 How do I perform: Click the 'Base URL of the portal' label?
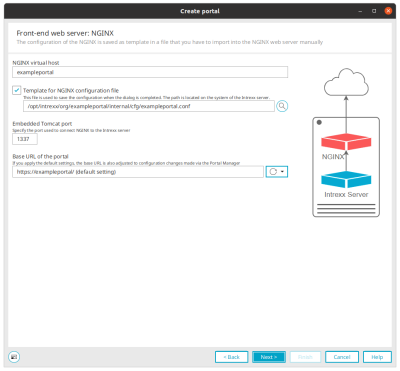[x=40, y=156]
